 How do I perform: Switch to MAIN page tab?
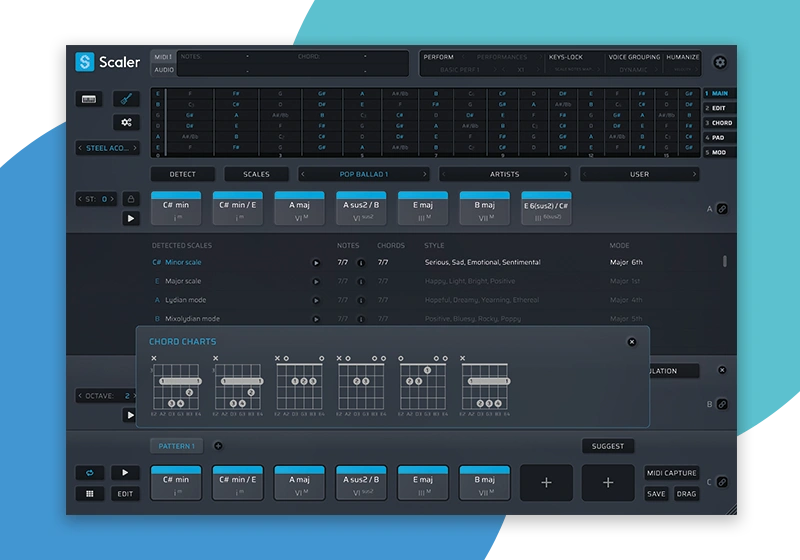click(719, 93)
